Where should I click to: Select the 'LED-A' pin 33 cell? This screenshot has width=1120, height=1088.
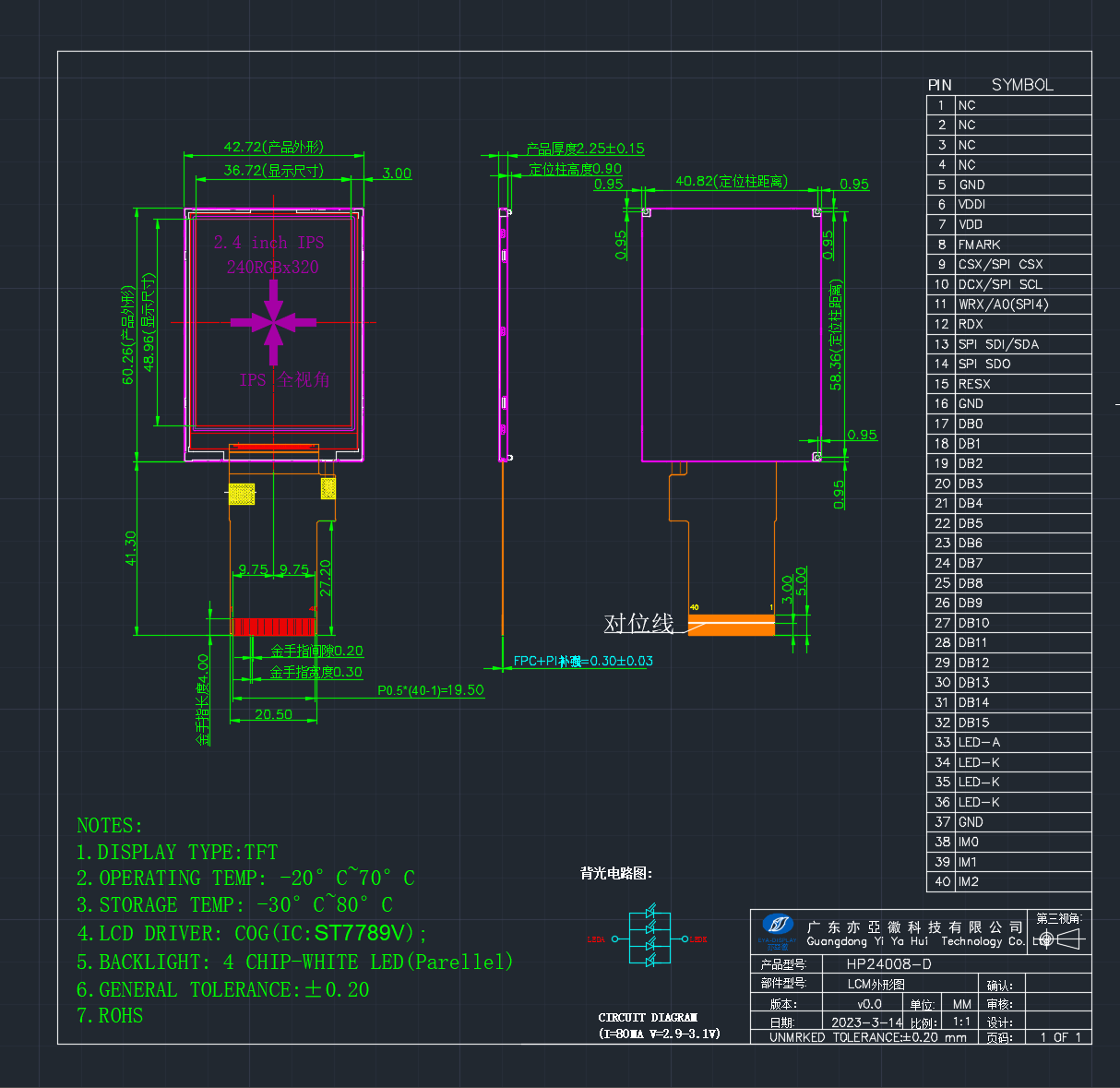click(1023, 742)
